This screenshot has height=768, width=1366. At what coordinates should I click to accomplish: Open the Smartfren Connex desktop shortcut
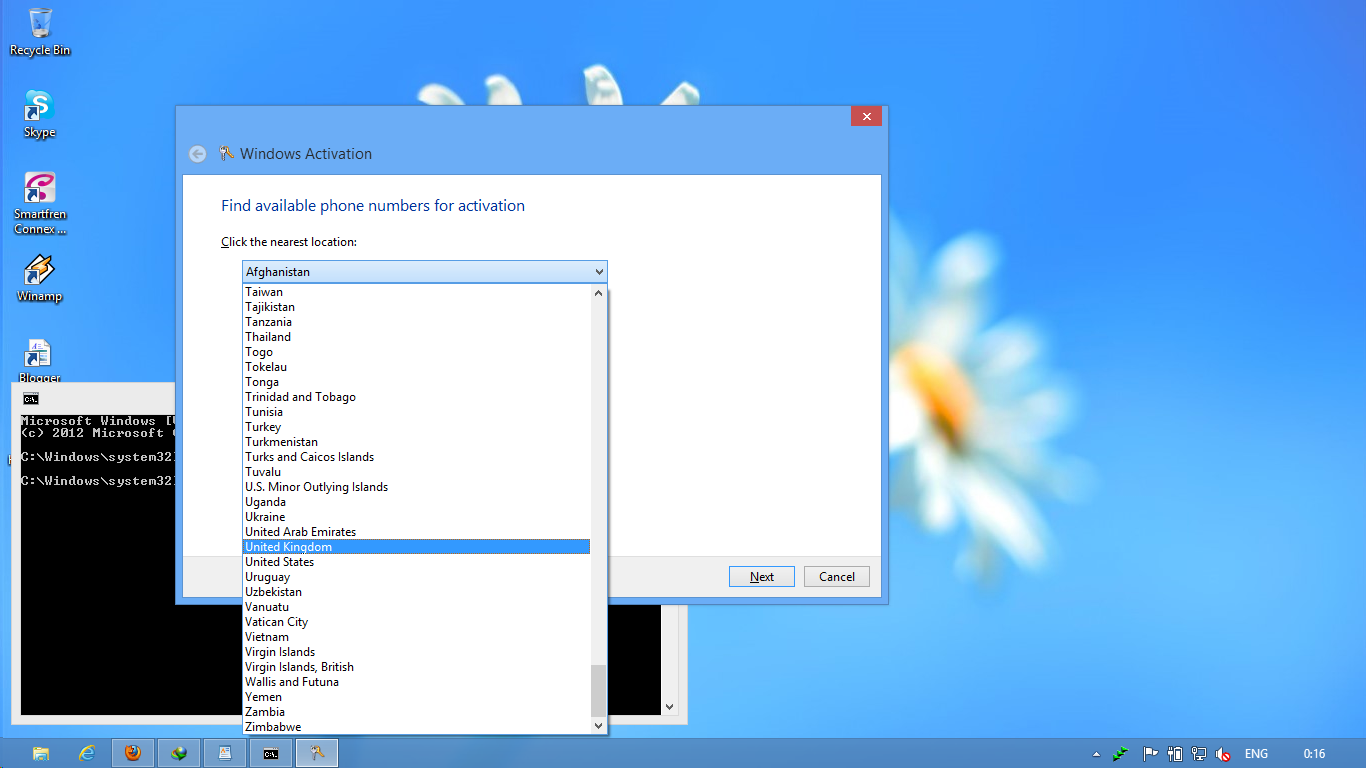pyautogui.click(x=40, y=204)
